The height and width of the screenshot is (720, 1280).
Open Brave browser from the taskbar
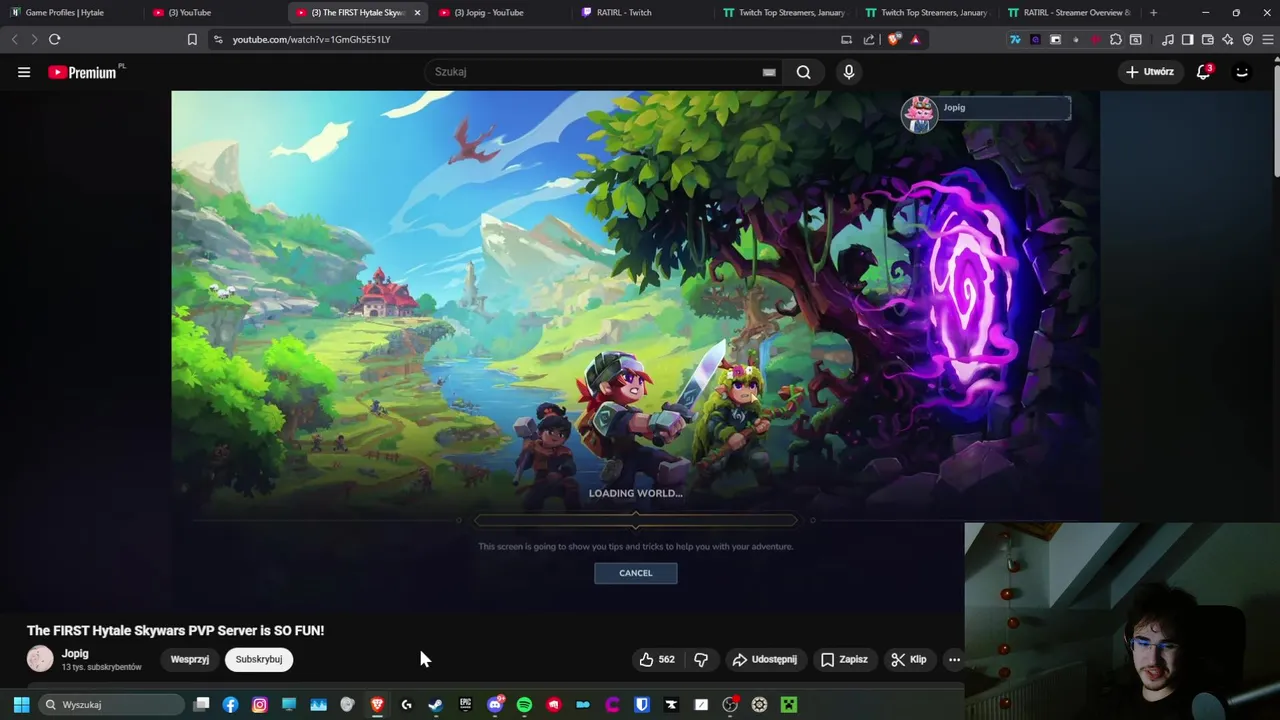coord(377,704)
